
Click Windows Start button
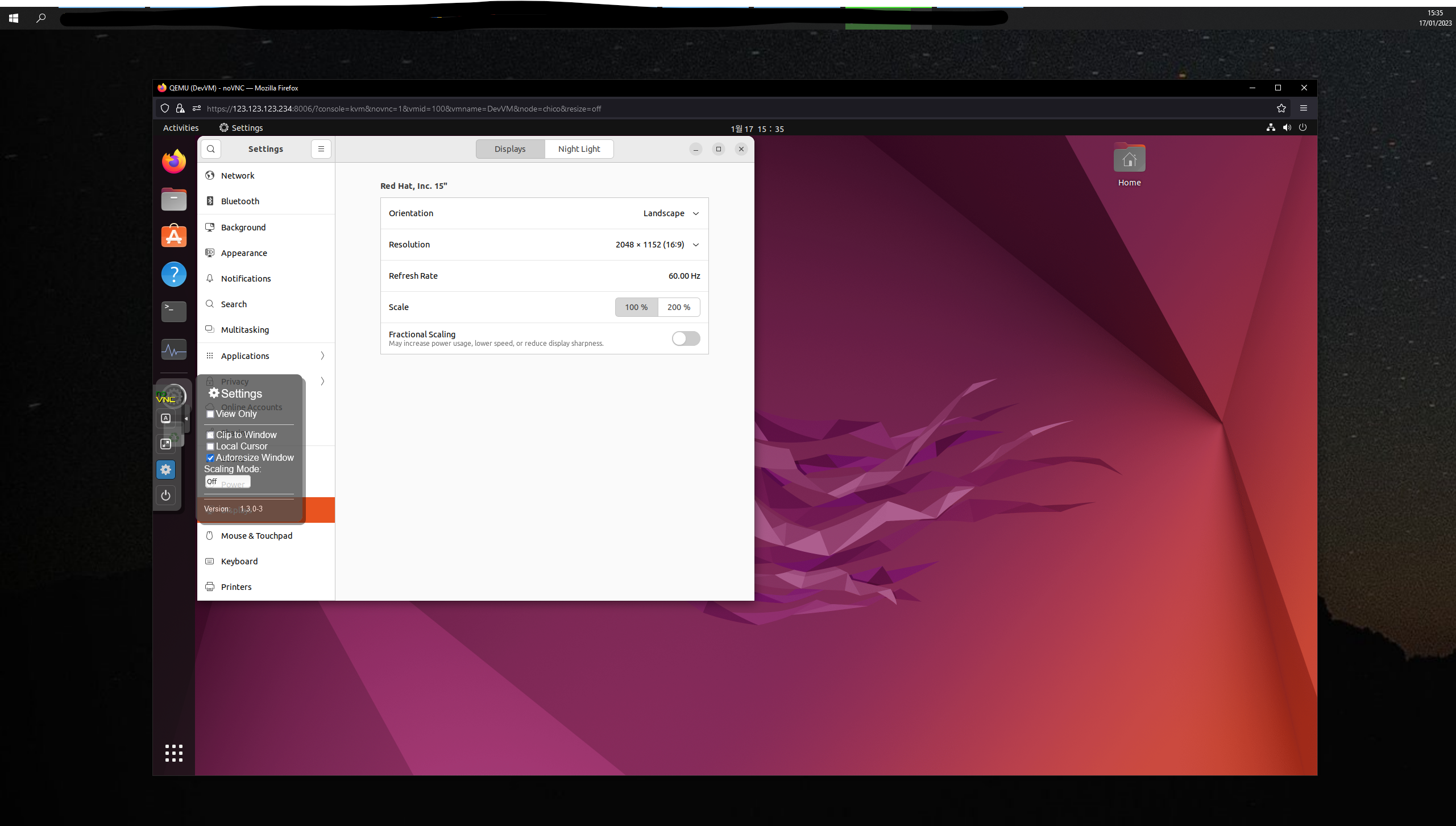pyautogui.click(x=14, y=18)
